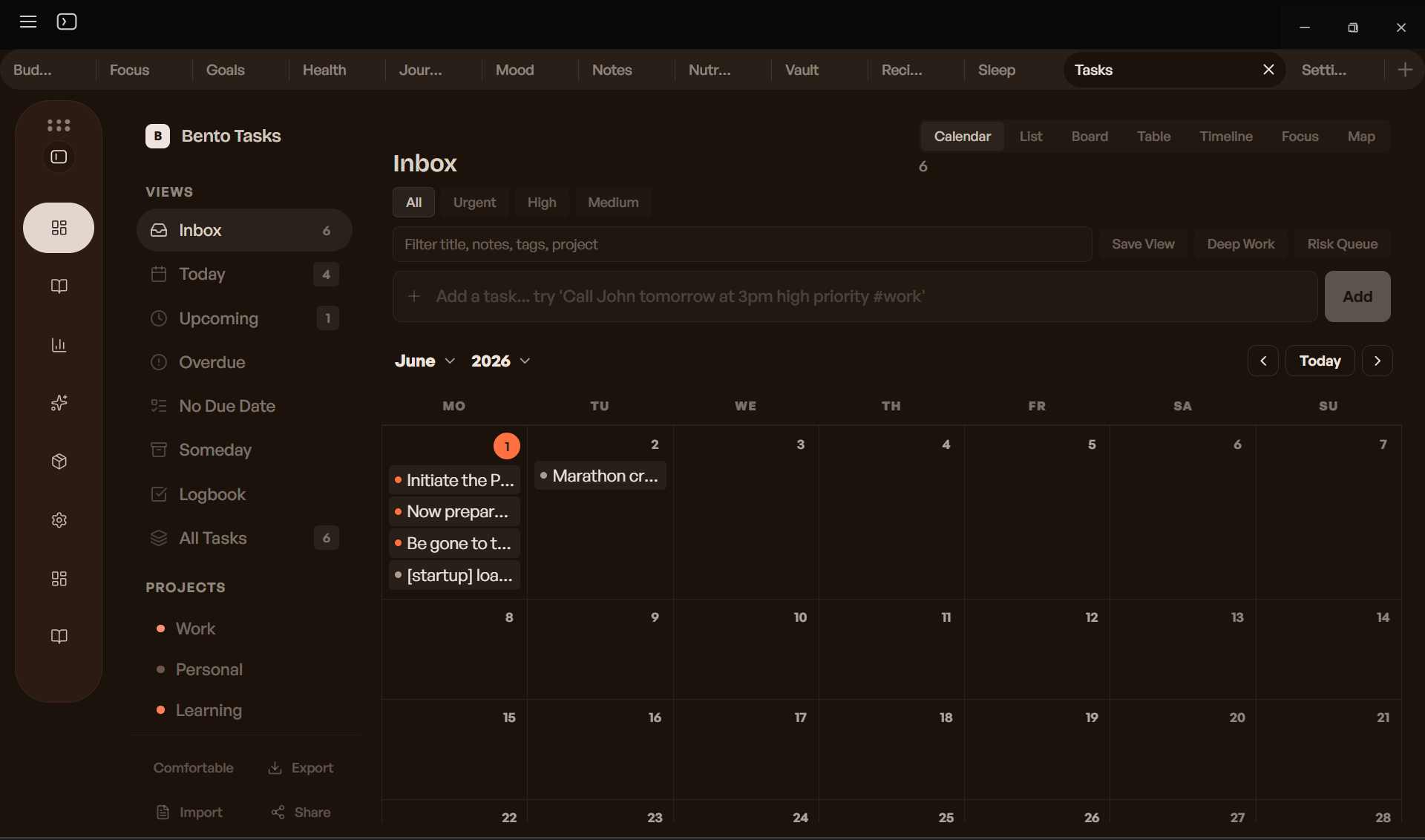Image resolution: width=1425 pixels, height=840 pixels.
Task: Open the Work project
Action: [x=195, y=629]
